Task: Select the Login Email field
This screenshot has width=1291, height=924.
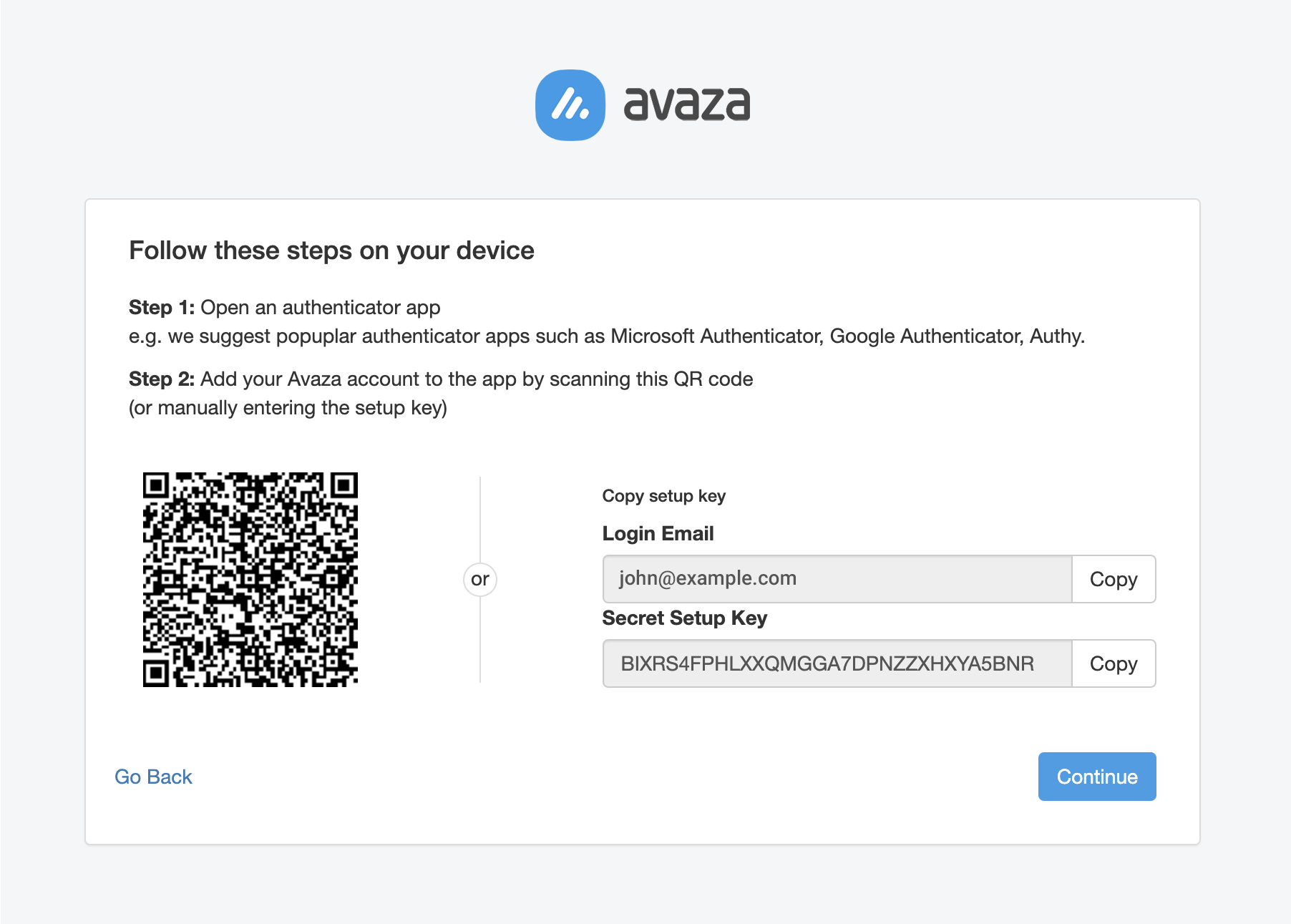Action: (837, 579)
